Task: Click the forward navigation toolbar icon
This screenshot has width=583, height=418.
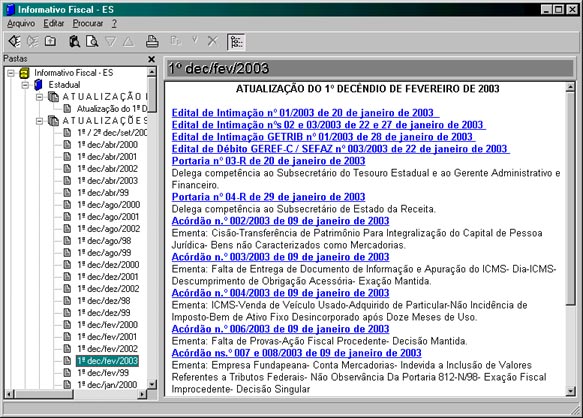Action: [x=32, y=41]
